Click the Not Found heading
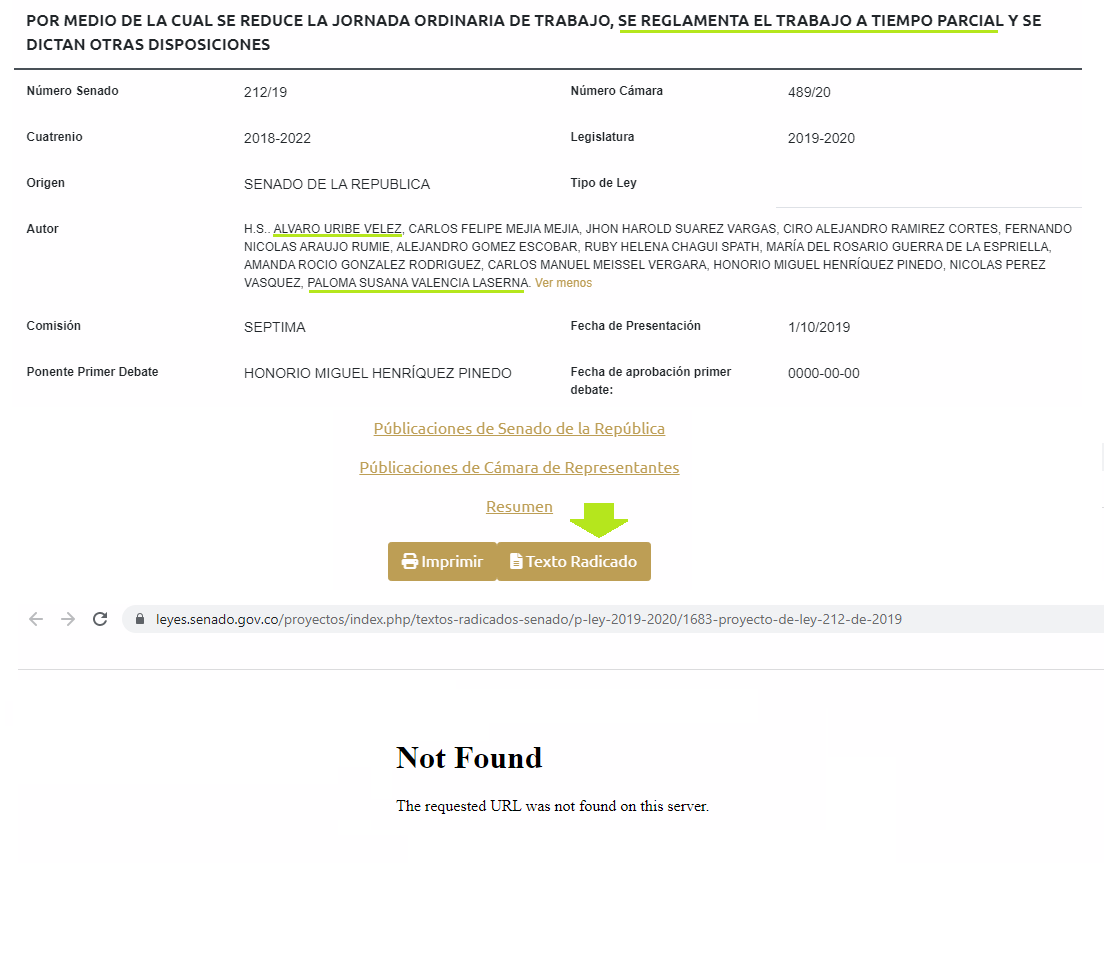 coord(469,758)
